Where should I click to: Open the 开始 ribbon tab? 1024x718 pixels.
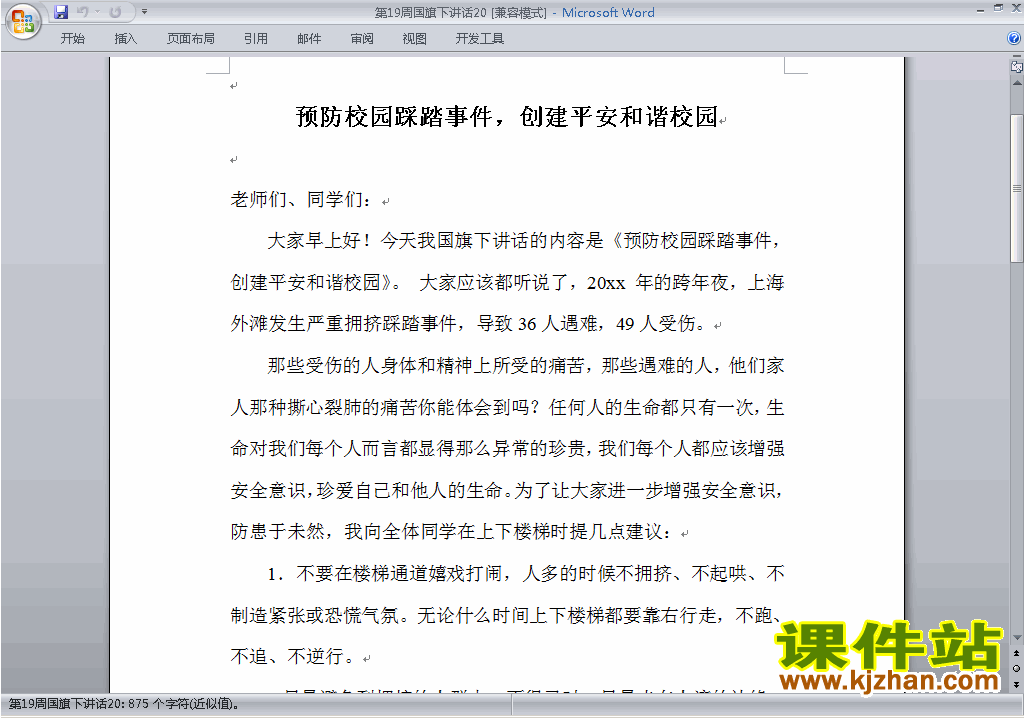[72, 39]
